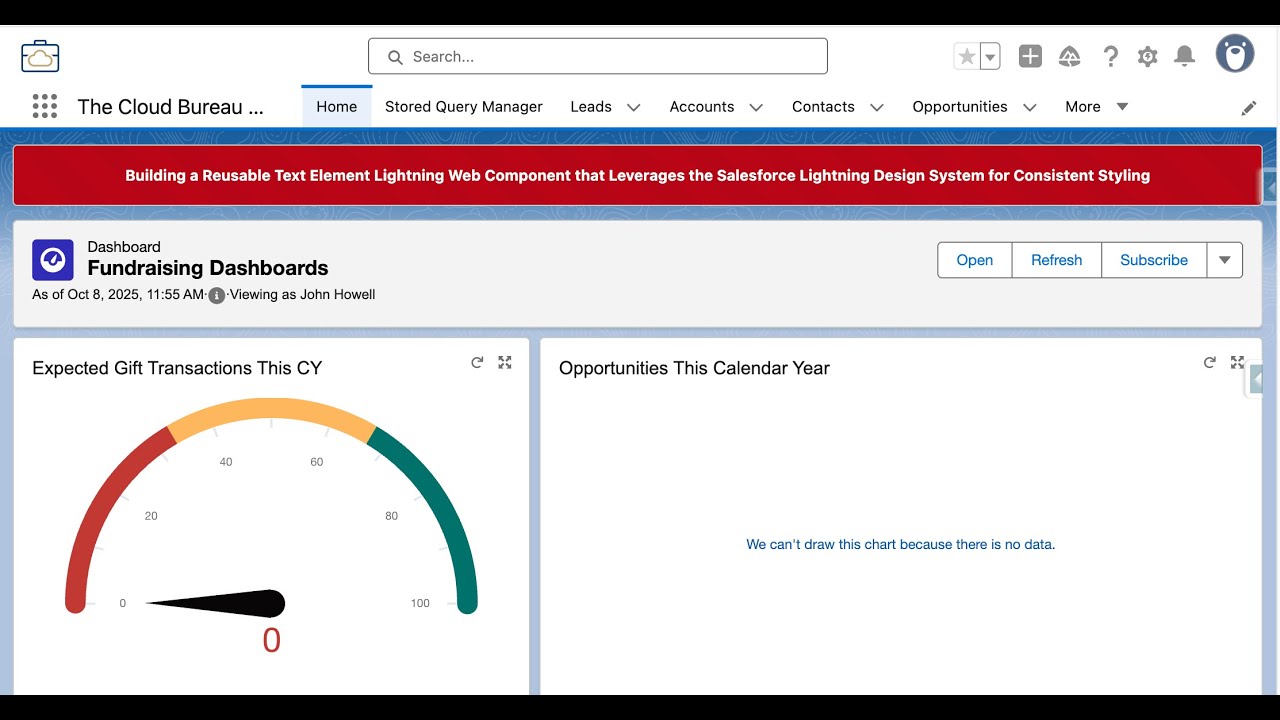Expand the Expected Gift Transactions chart
1280x720 pixels.
(505, 363)
